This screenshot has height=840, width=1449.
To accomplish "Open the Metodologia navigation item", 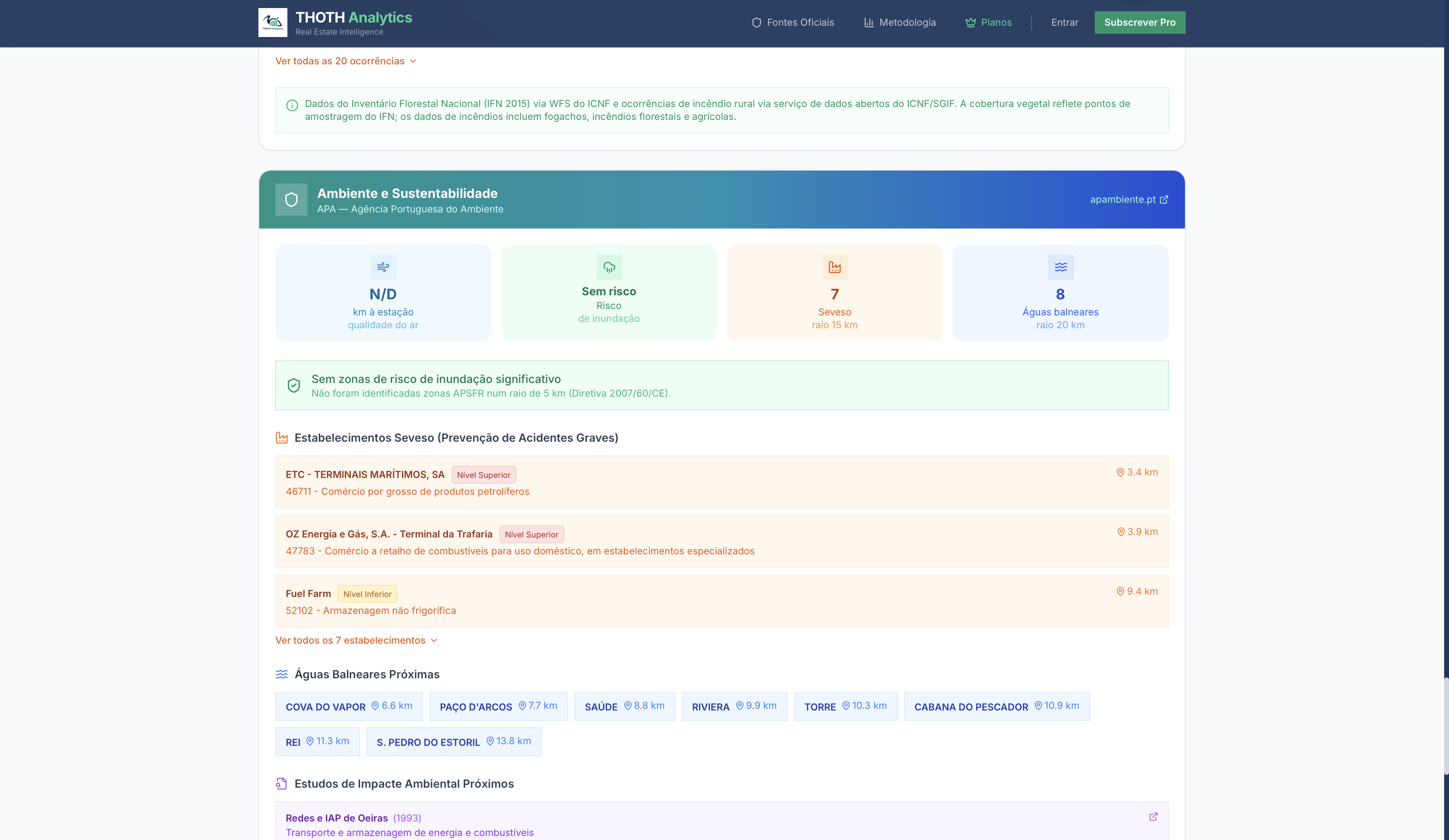I will pyautogui.click(x=900, y=23).
